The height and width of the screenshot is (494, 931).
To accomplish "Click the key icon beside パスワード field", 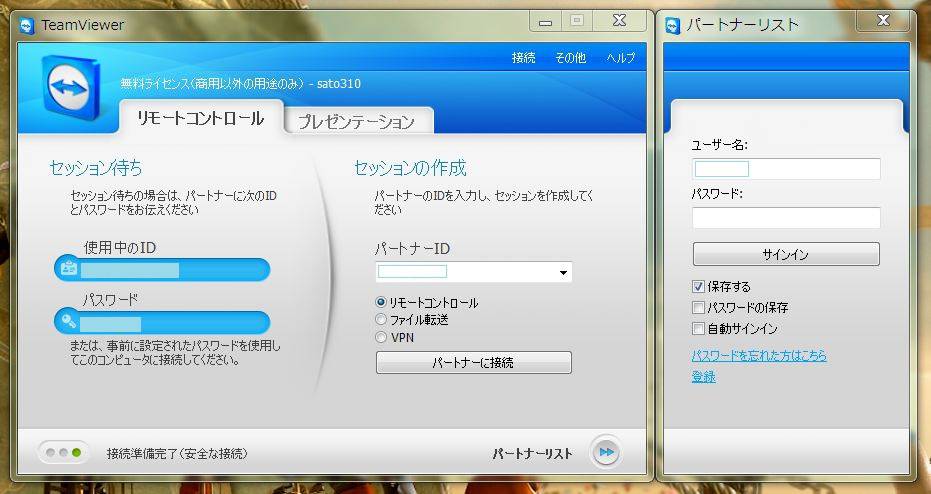I will coord(69,322).
